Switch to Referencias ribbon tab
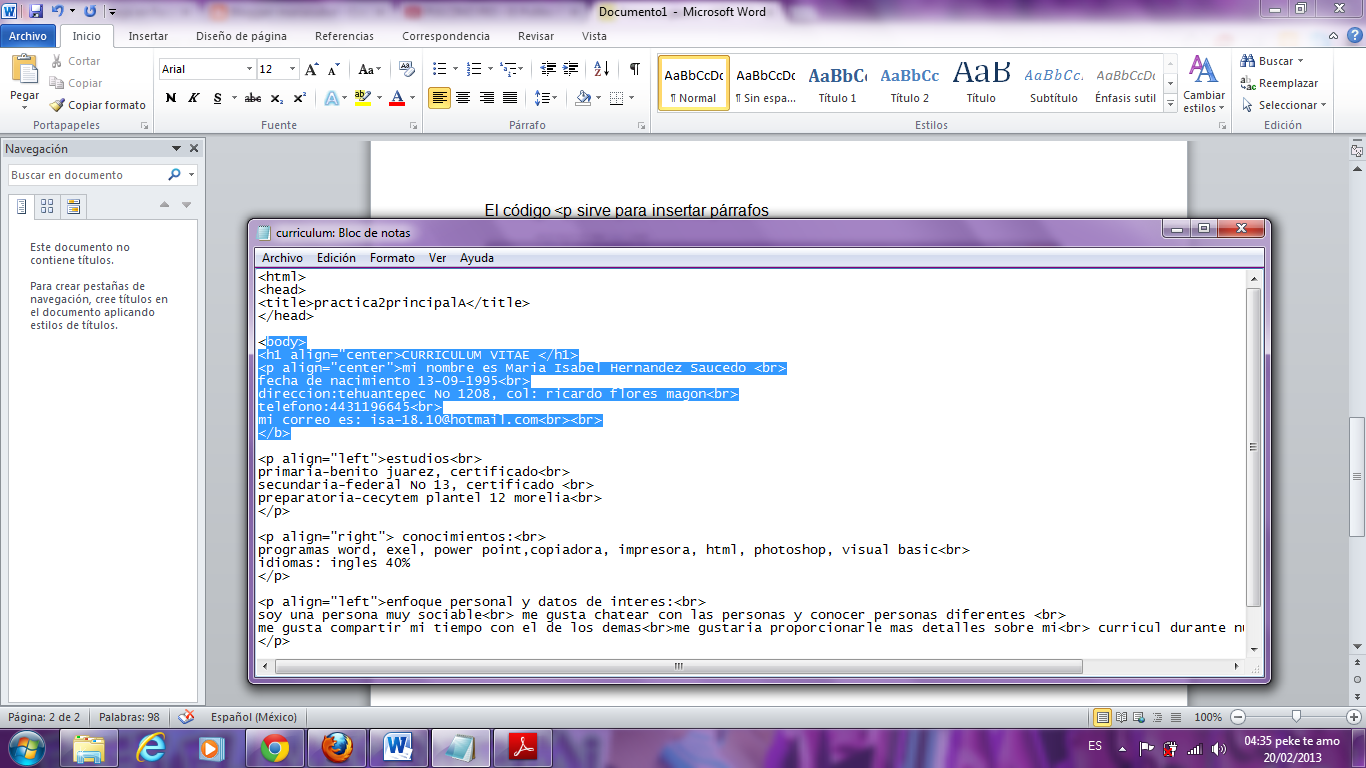 (x=344, y=36)
